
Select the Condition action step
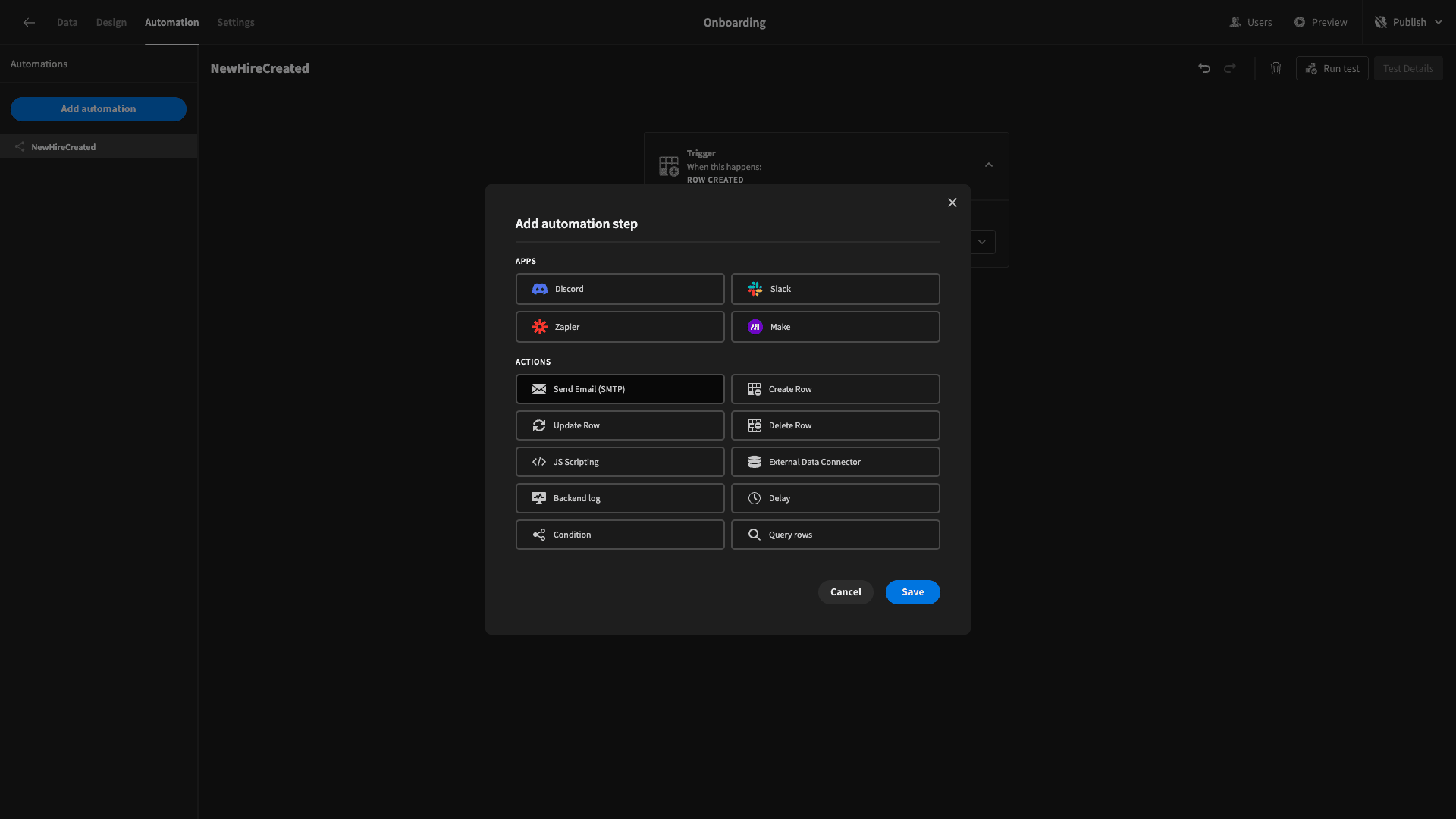click(x=620, y=535)
